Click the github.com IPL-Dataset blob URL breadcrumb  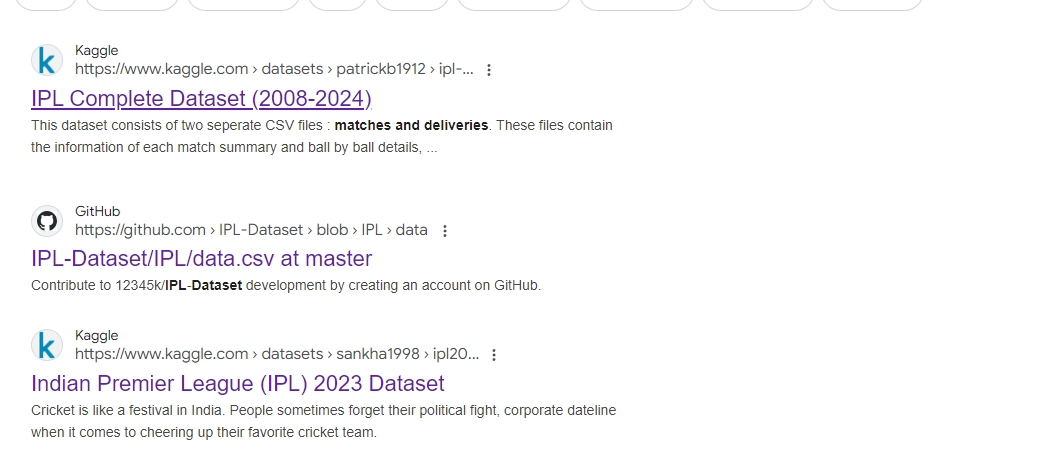click(x=251, y=231)
